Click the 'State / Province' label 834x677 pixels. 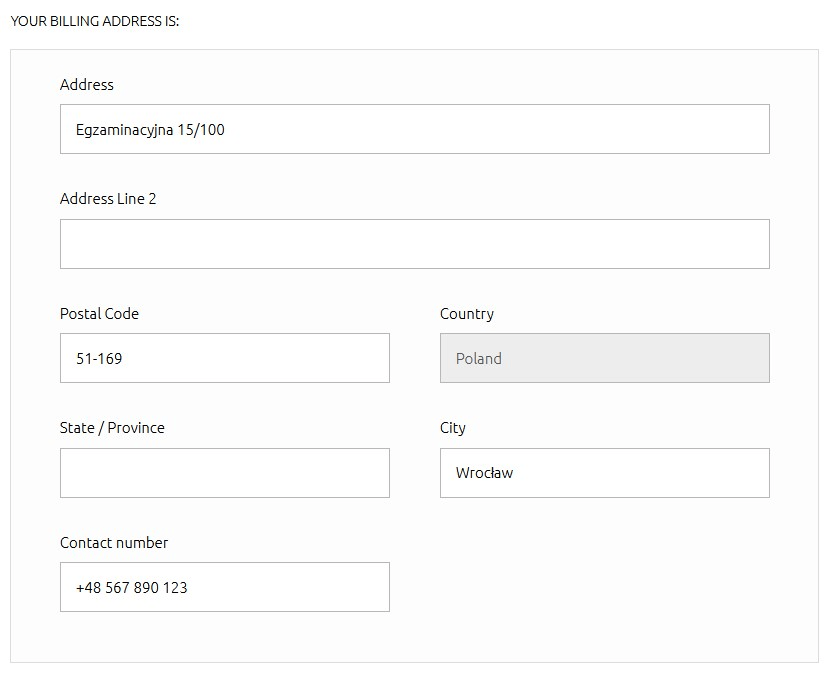[x=112, y=428]
